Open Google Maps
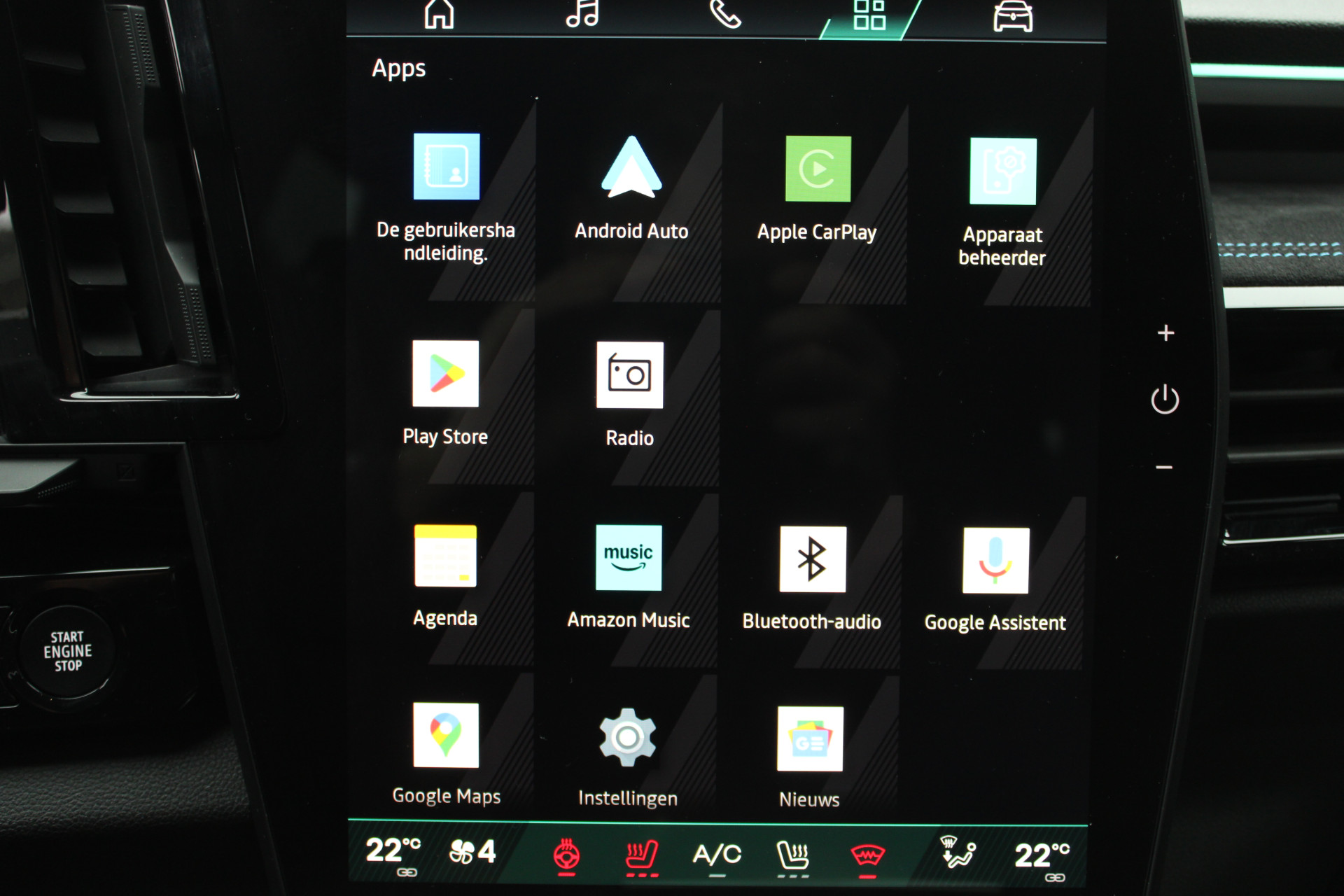 (446, 736)
